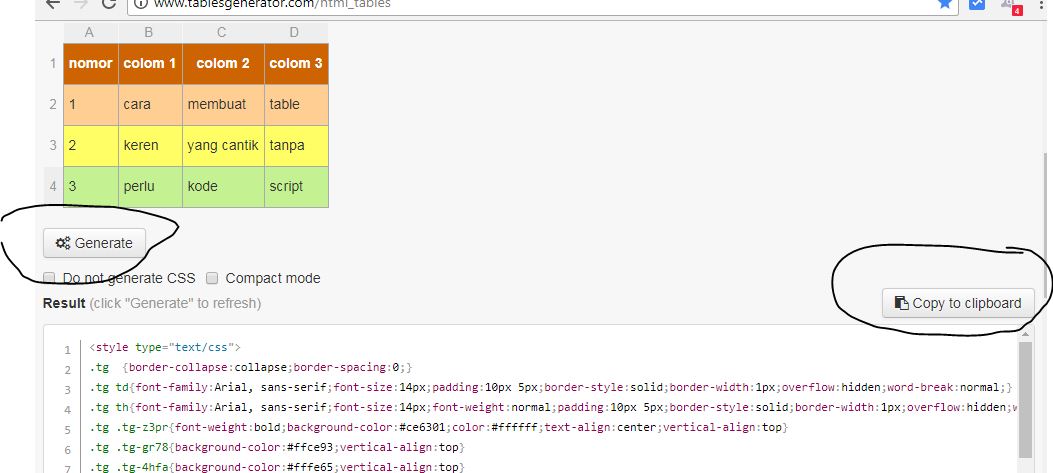This screenshot has height=473, width=1053.
Task: Enable Compact mode checkbox
Action: coord(212,278)
